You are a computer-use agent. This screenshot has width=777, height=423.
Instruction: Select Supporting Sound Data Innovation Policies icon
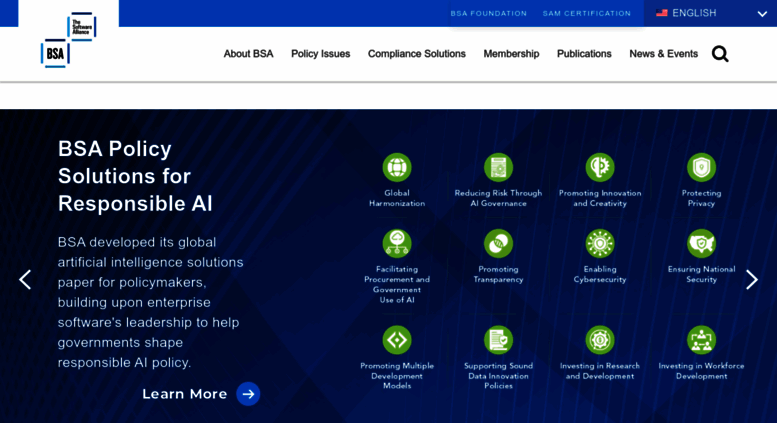499,340
